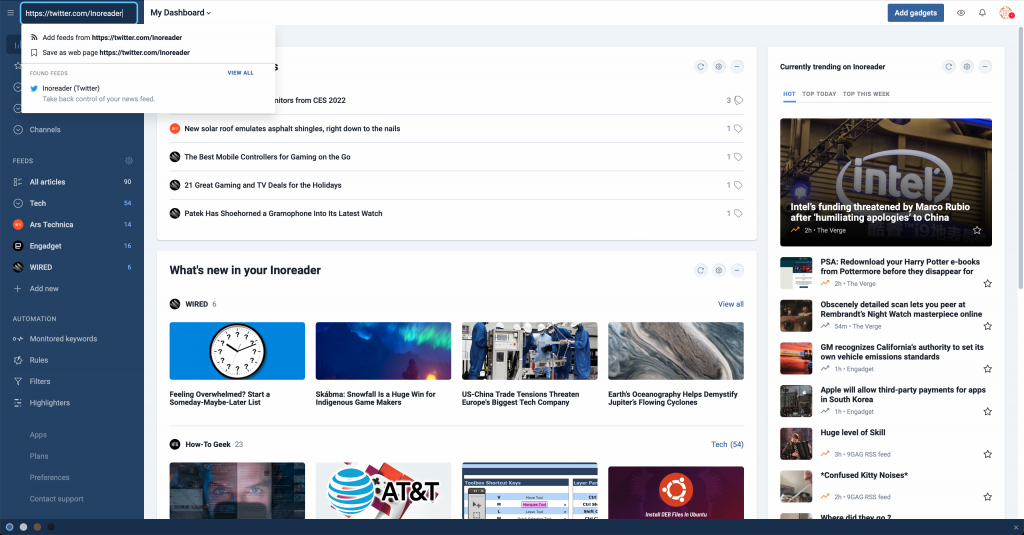Image resolution: width=1024 pixels, height=535 pixels.
Task: Toggle the eye icon in the top bar
Action: coord(961,12)
